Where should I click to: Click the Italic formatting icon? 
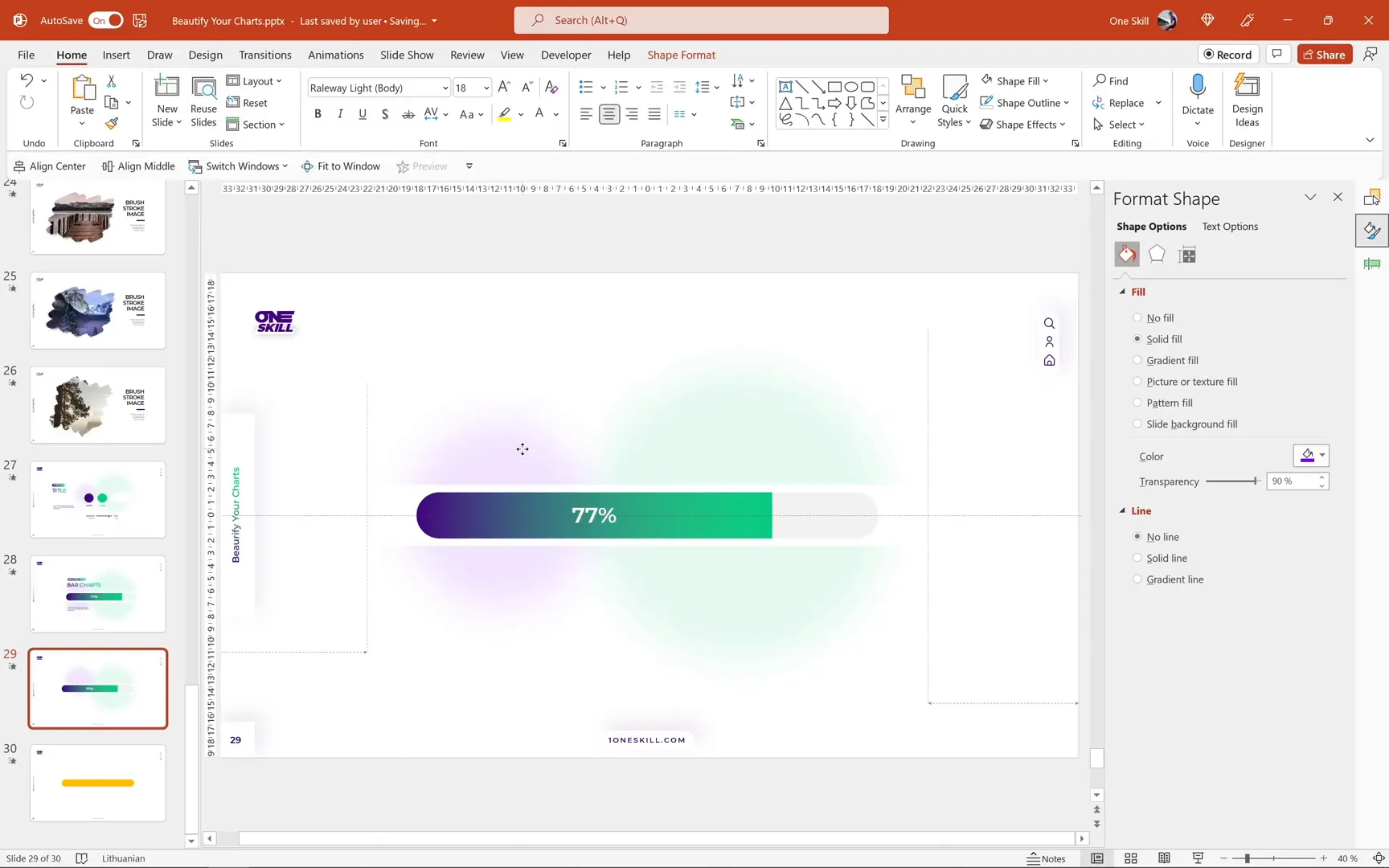click(340, 114)
